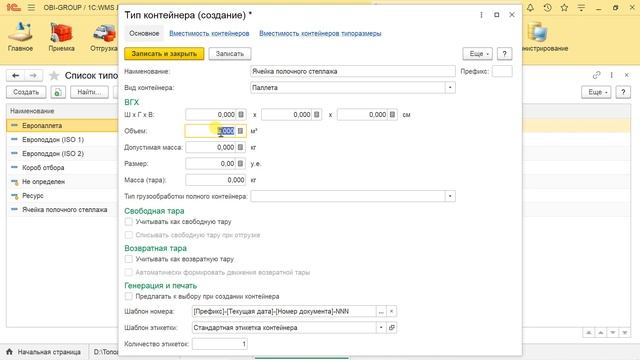This screenshot has width=640, height=360.
Task: Select Ячейка полочного стеллажа list row
Action: [62, 209]
